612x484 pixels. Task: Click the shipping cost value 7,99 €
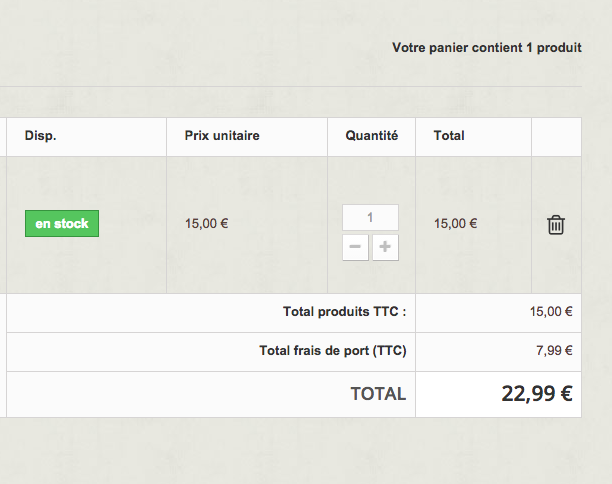click(x=554, y=351)
